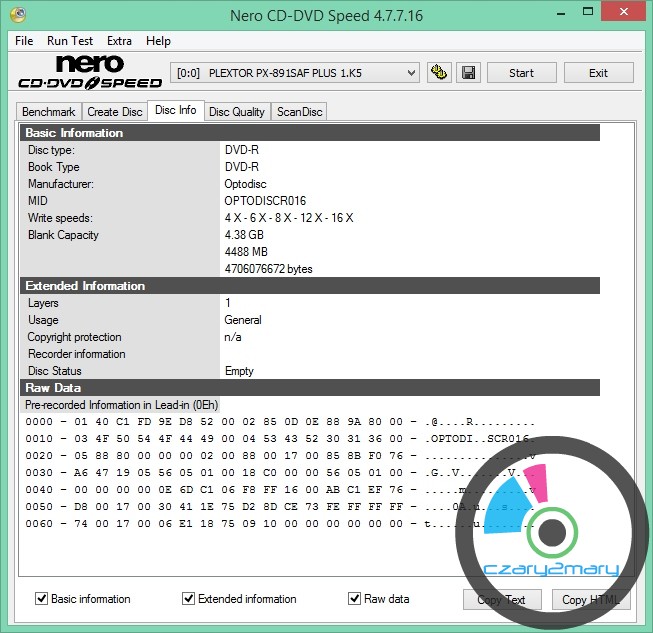
Task: Open the ScanDisc tab
Action: (300, 112)
